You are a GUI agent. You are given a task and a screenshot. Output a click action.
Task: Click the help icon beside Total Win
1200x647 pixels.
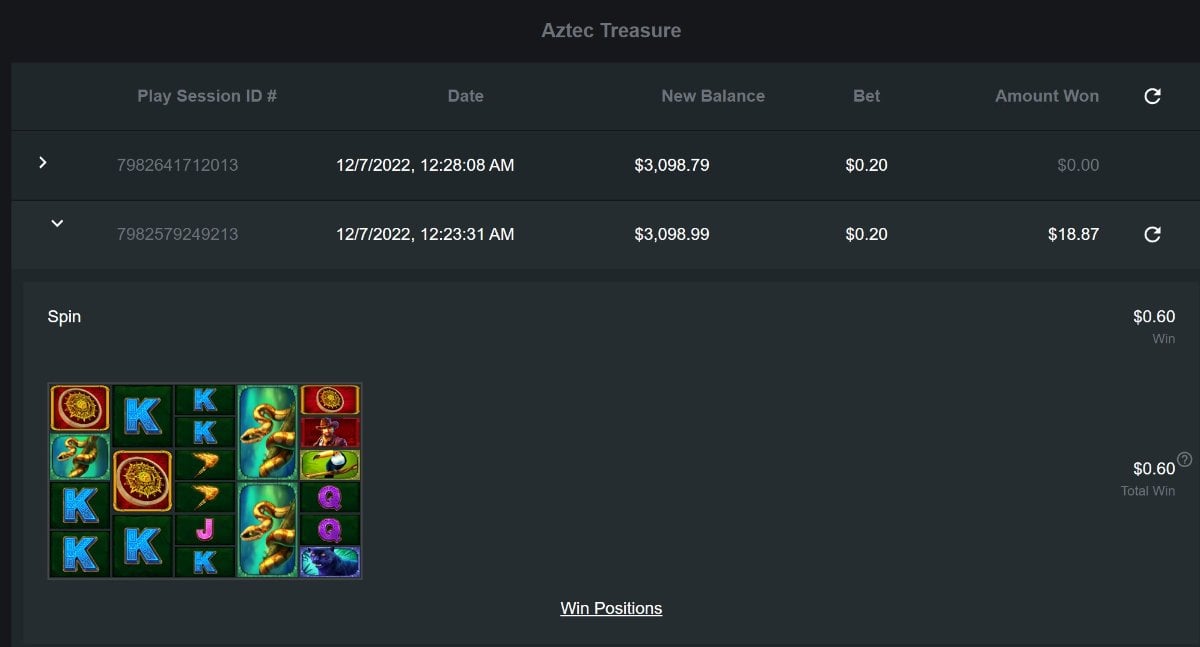1185,460
